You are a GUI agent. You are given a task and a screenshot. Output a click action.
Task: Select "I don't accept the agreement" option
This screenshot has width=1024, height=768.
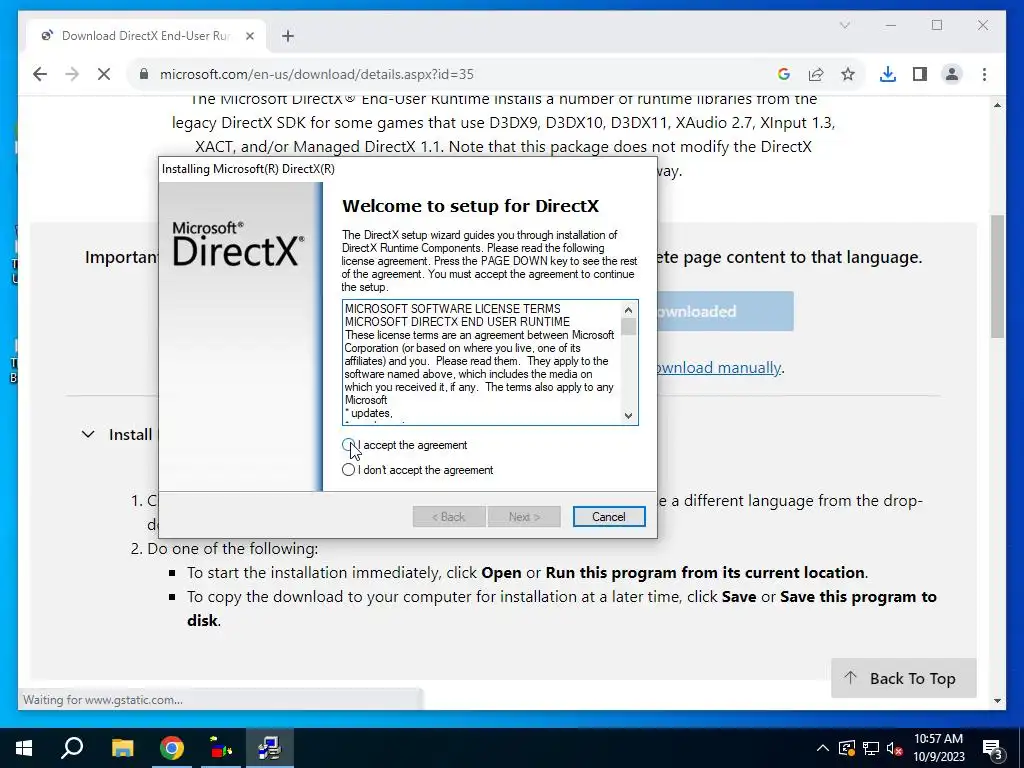pyautogui.click(x=348, y=470)
